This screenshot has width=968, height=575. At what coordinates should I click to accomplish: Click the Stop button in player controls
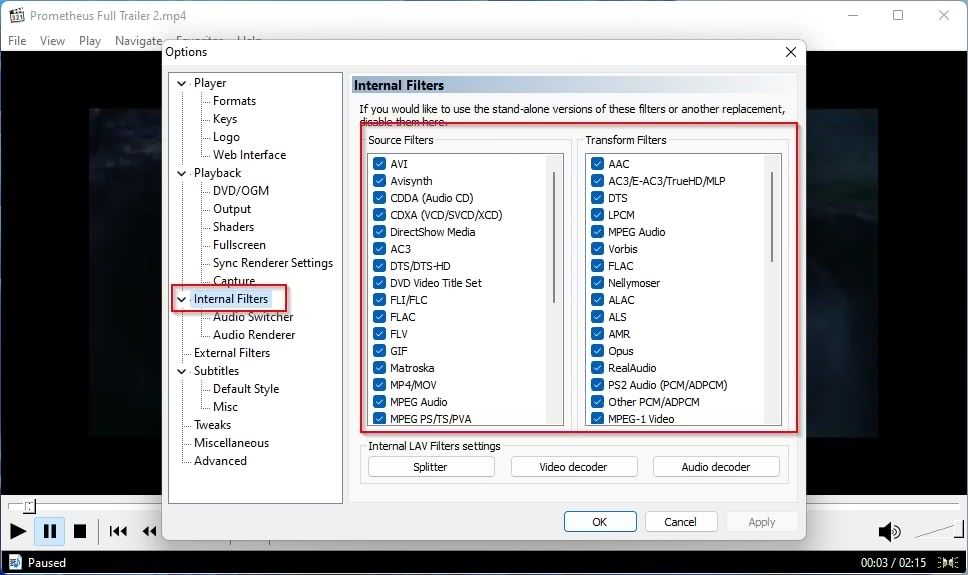tap(80, 531)
